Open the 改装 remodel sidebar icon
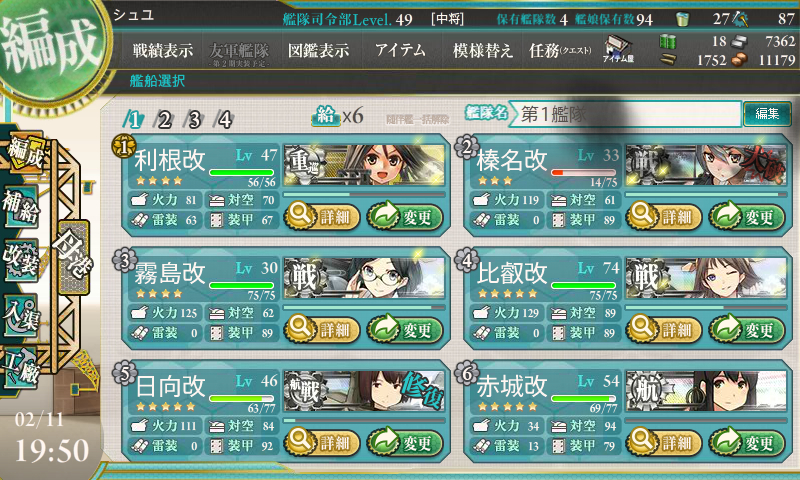Screen dimensions: 800x480 tap(21, 260)
